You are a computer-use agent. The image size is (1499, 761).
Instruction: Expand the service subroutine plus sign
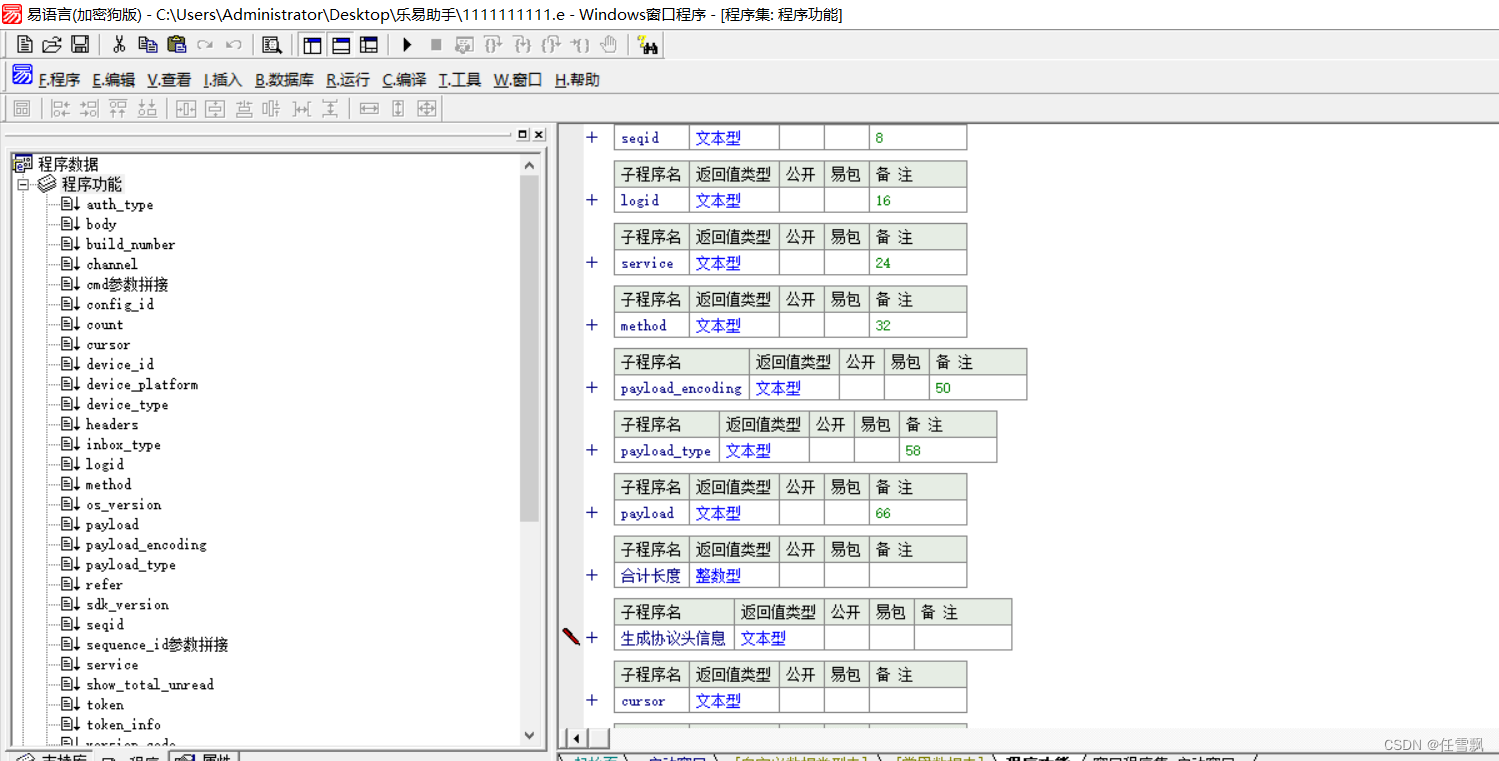coord(592,263)
